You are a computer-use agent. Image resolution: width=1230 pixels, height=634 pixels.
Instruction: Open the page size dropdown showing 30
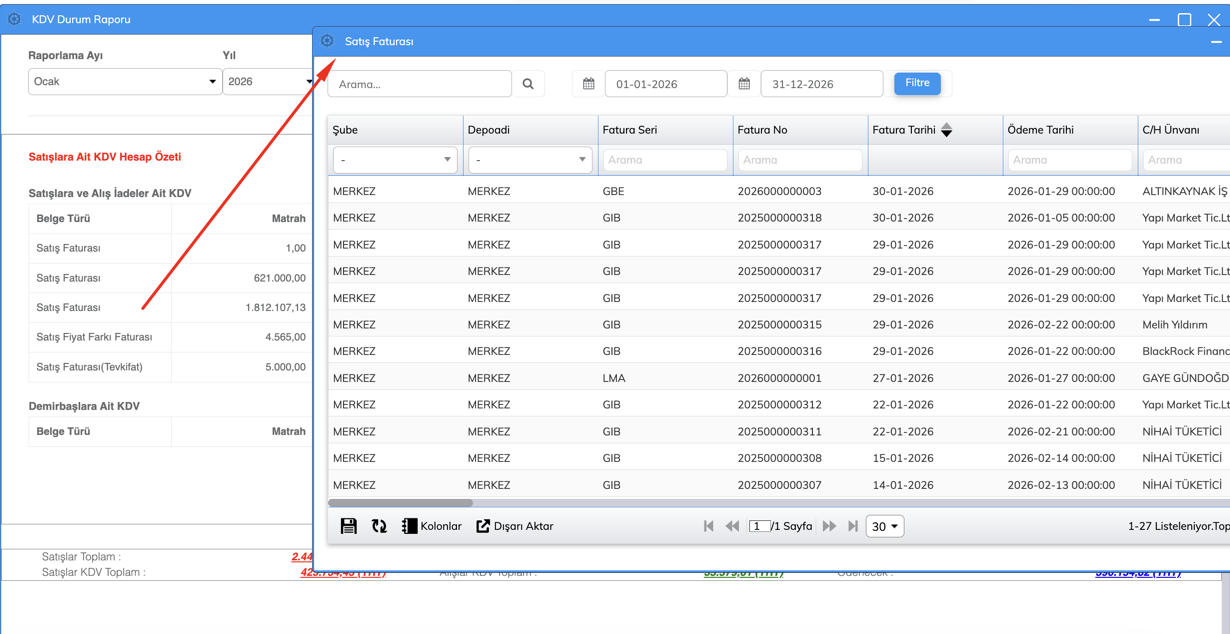pyautogui.click(x=884, y=526)
